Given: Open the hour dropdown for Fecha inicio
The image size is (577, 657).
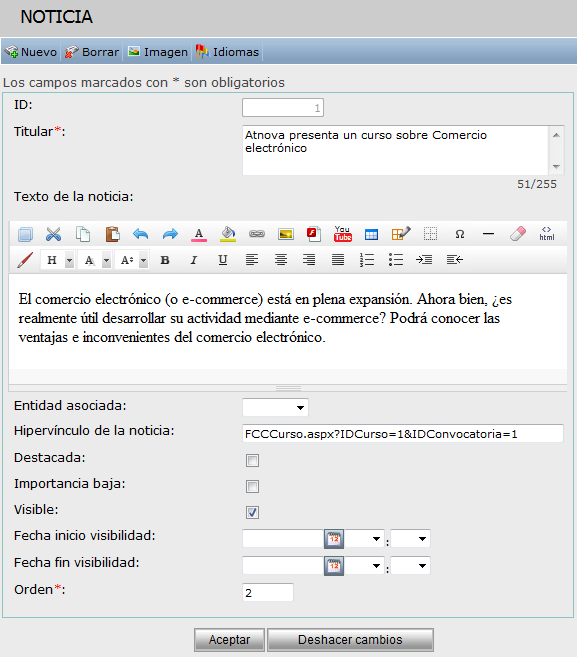Looking at the screenshot, I should [x=365, y=539].
